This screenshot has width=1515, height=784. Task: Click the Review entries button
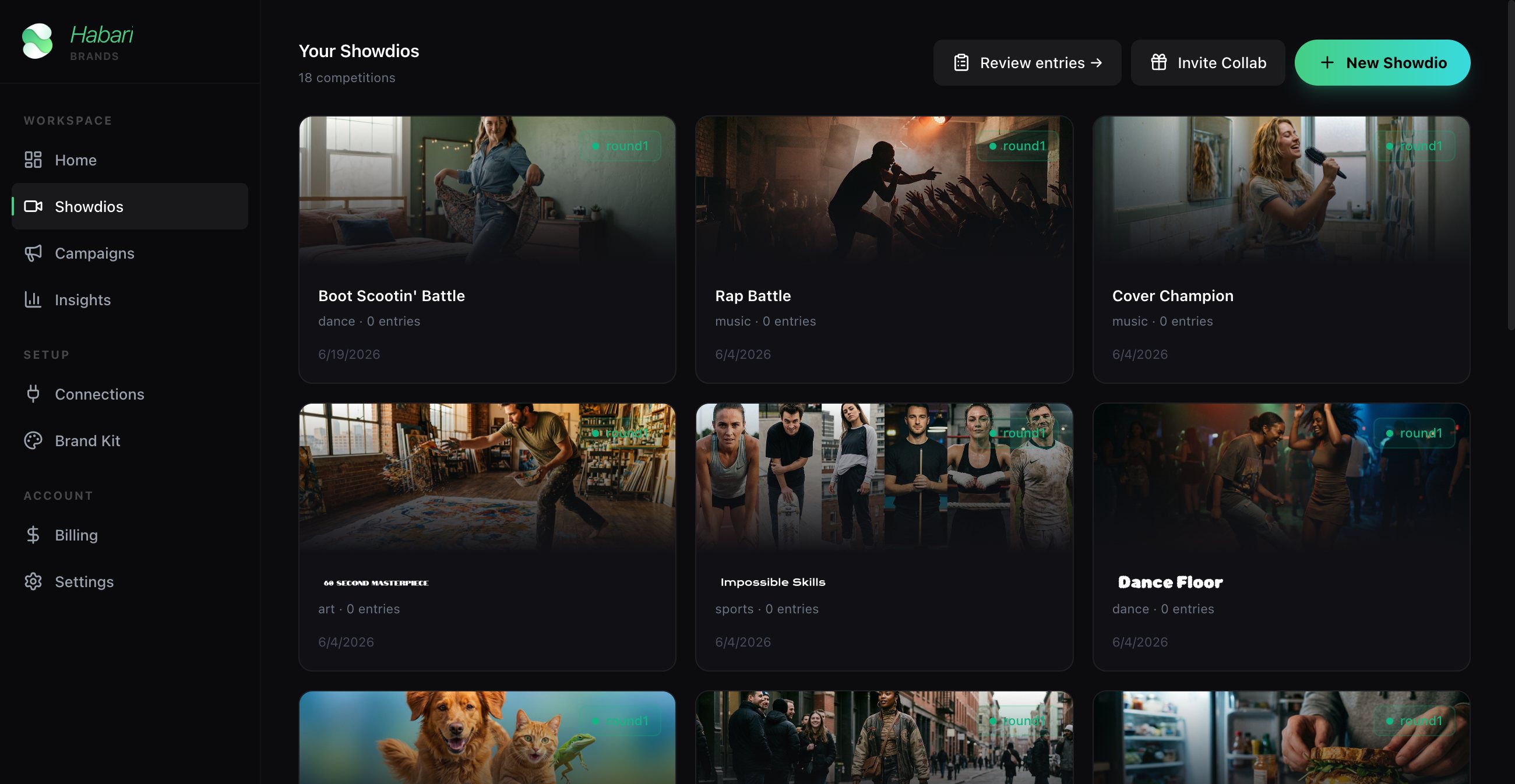click(x=1027, y=62)
